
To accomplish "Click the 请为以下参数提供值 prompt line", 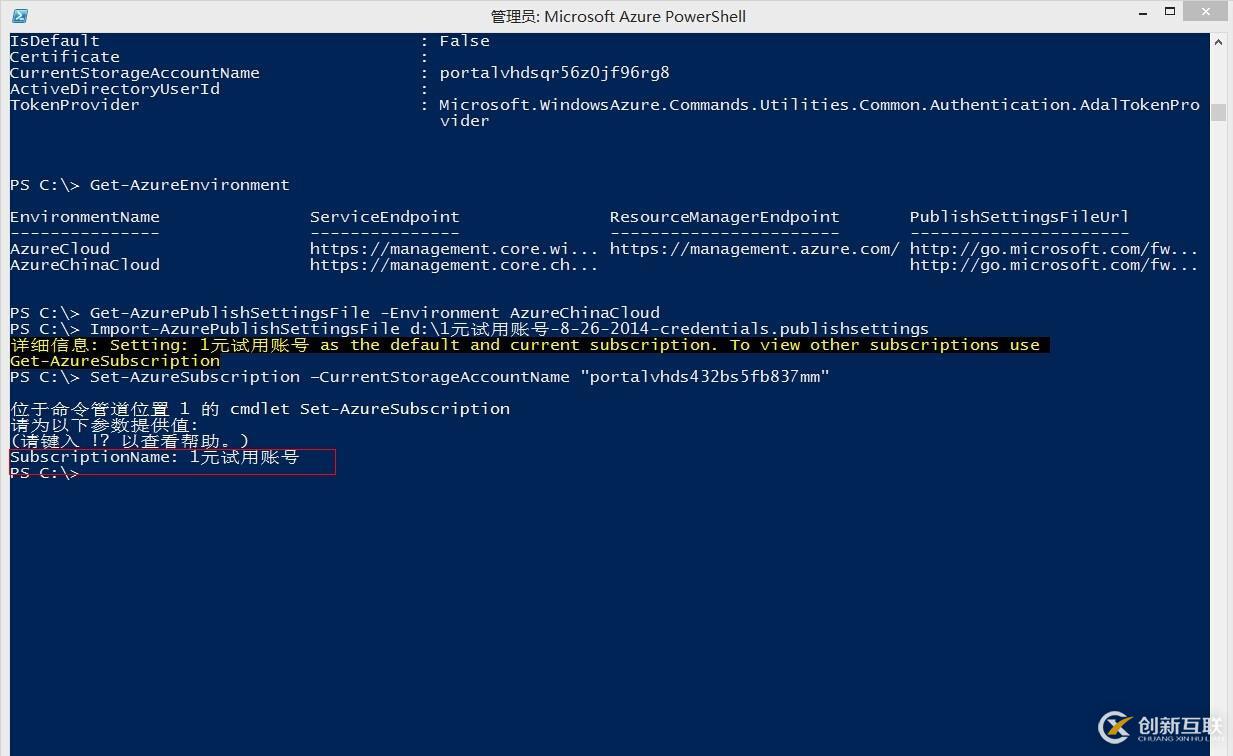I will 105,425.
